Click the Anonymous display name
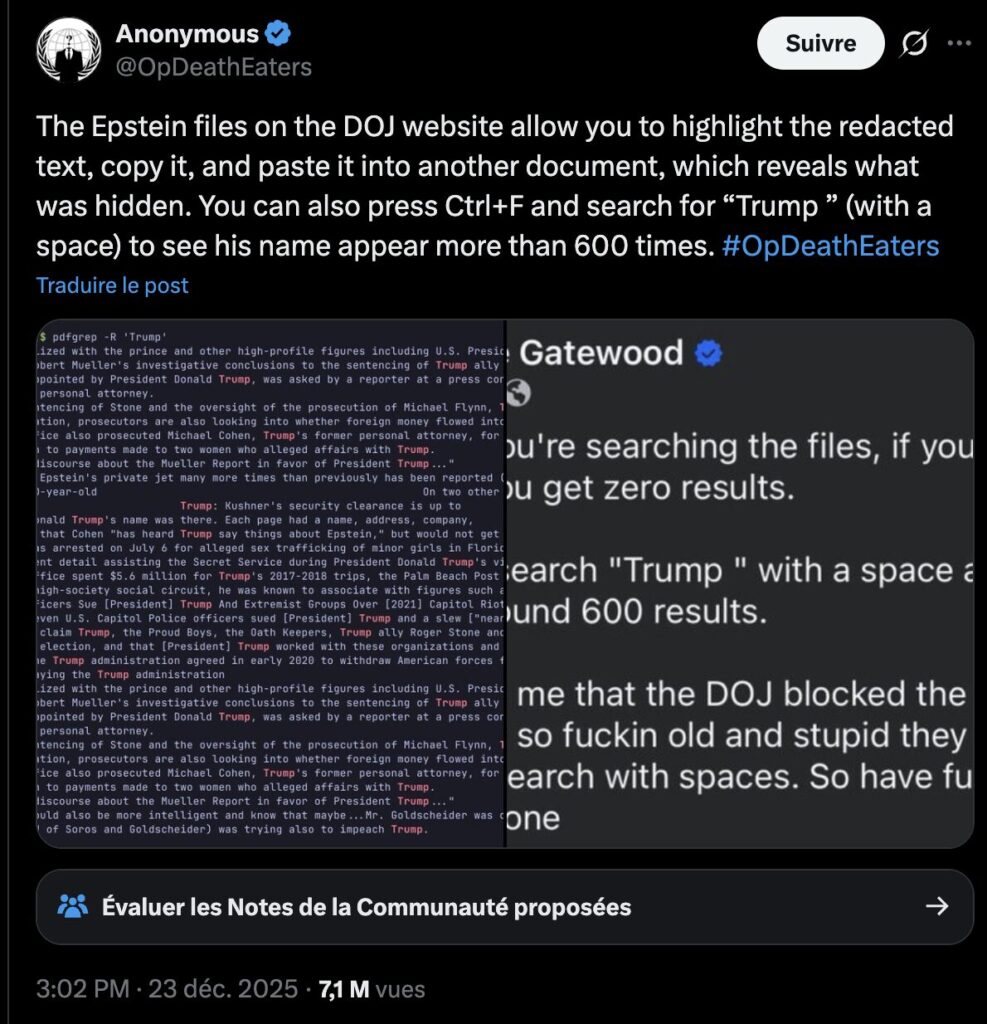This screenshot has height=1024, width=987. (x=188, y=33)
